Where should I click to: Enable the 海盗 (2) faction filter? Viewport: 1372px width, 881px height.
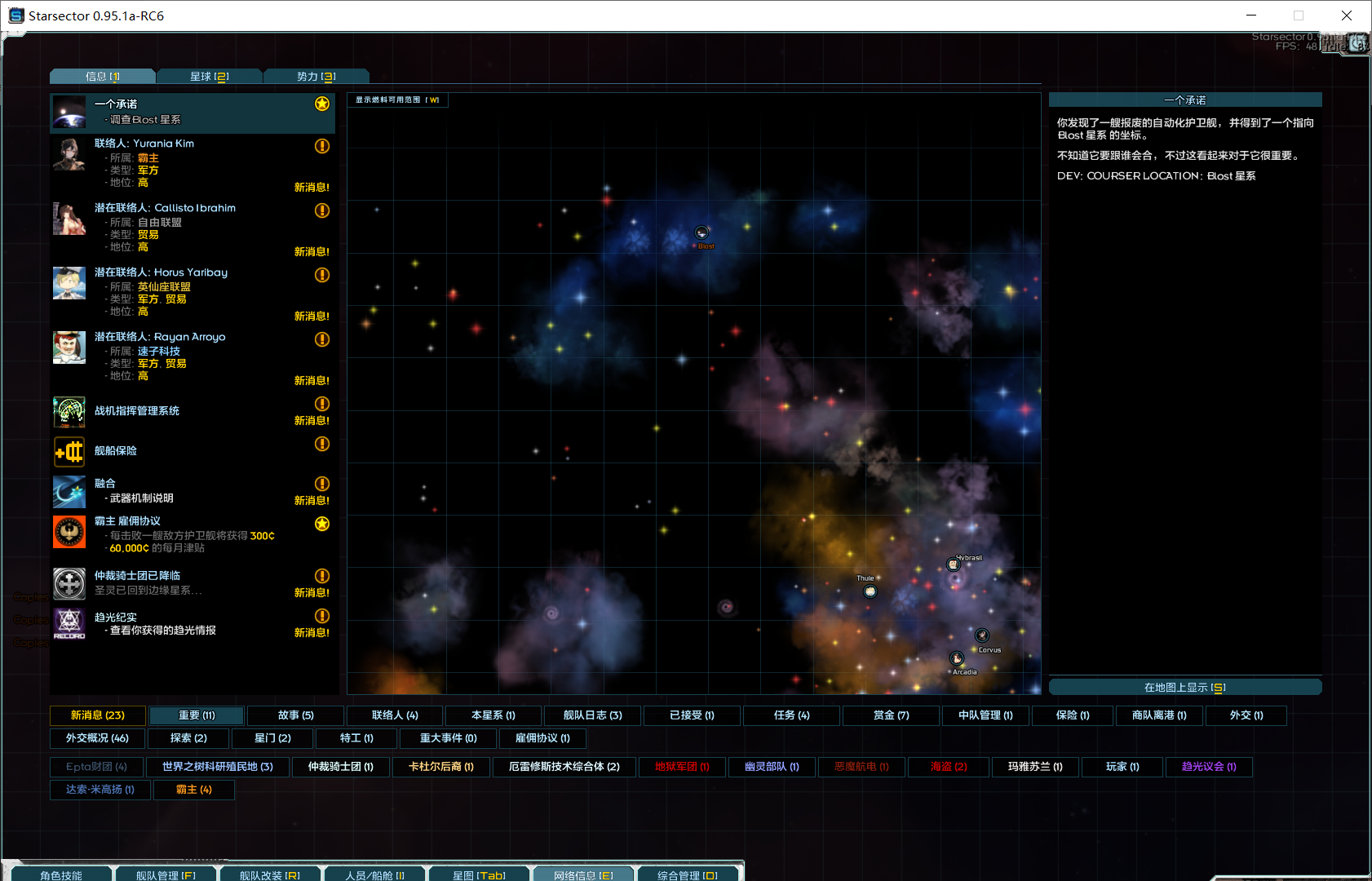pyautogui.click(x=949, y=767)
